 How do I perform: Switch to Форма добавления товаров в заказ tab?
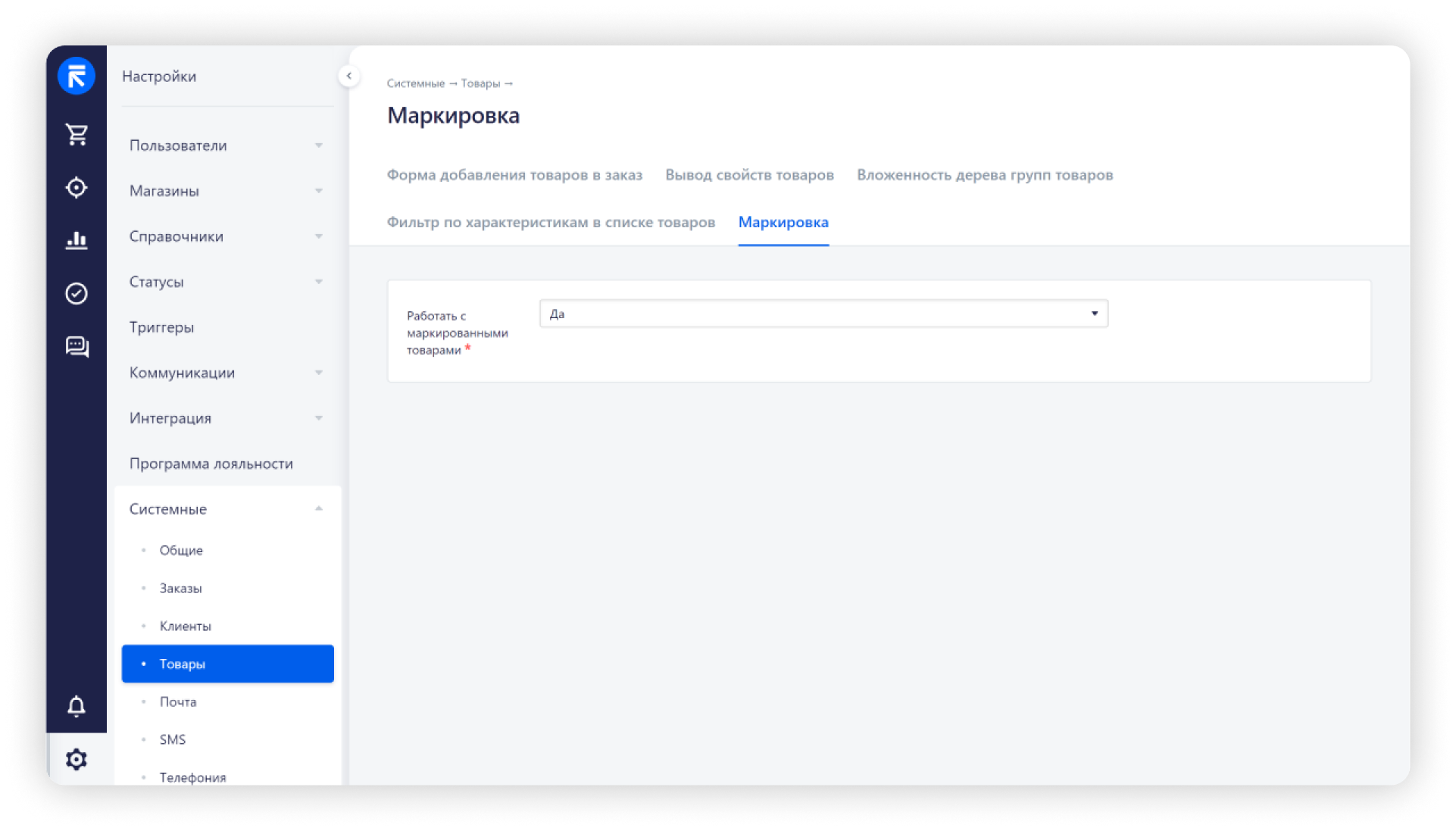[x=514, y=175]
